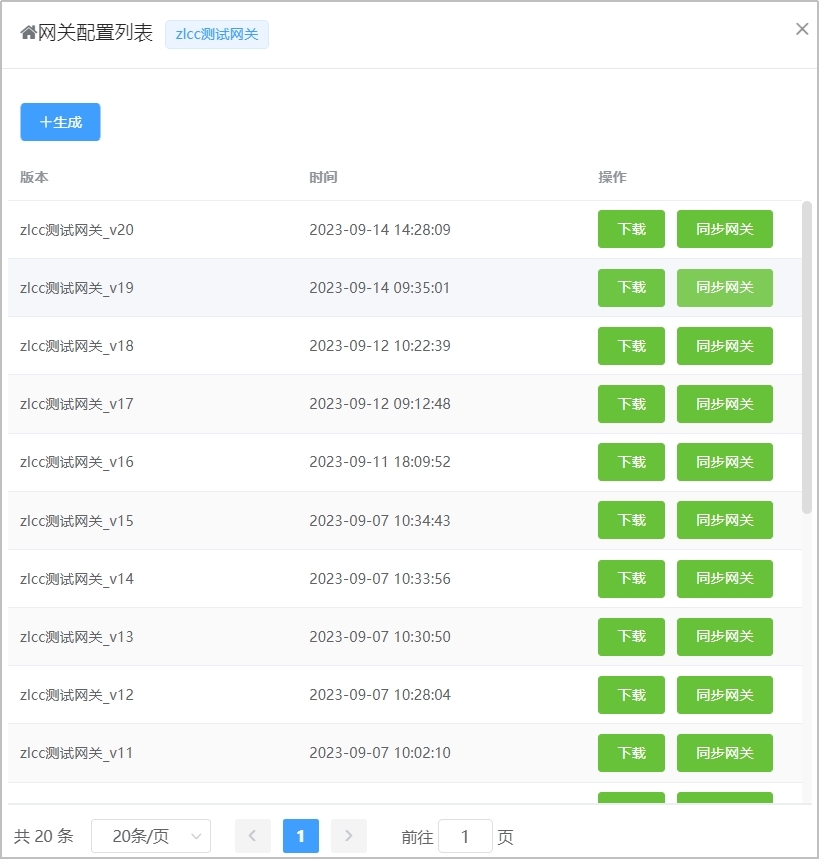Click the zlcc测试网关 tag label
Screen dimensions: 821x860
[217, 34]
